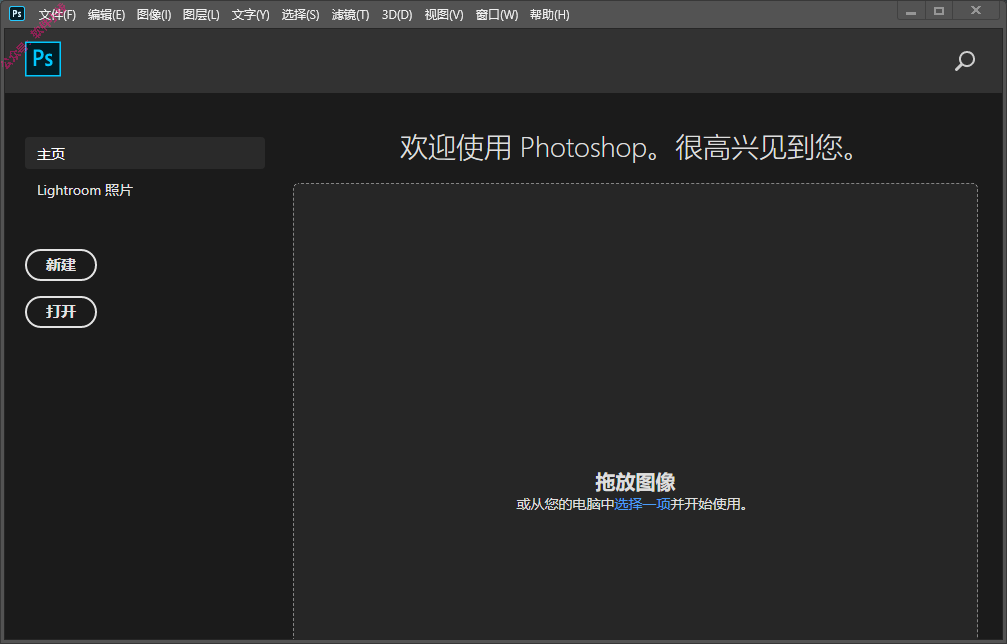Open the 图像(I) menu
1007x644 pixels.
click(x=154, y=15)
